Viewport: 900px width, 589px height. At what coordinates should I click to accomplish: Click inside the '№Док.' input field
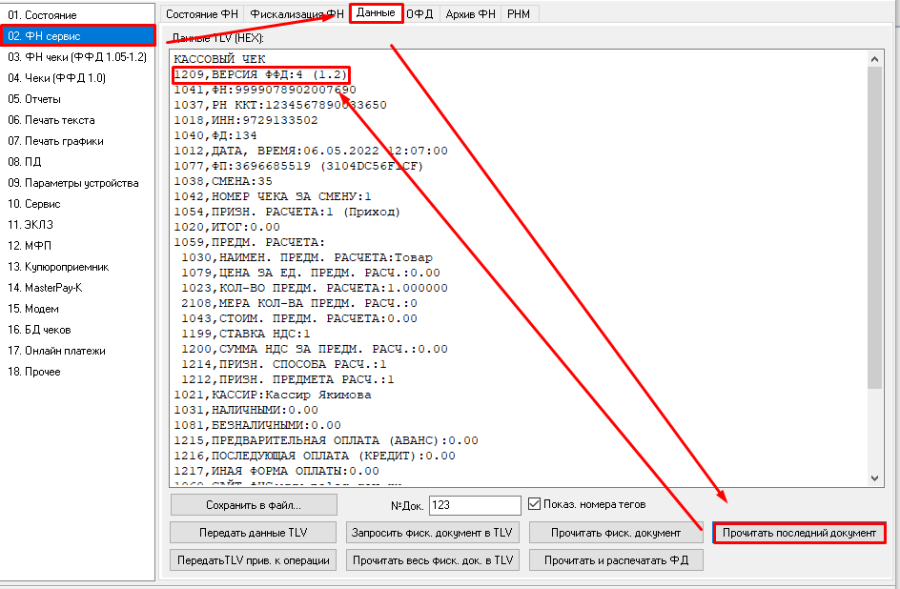pos(475,505)
